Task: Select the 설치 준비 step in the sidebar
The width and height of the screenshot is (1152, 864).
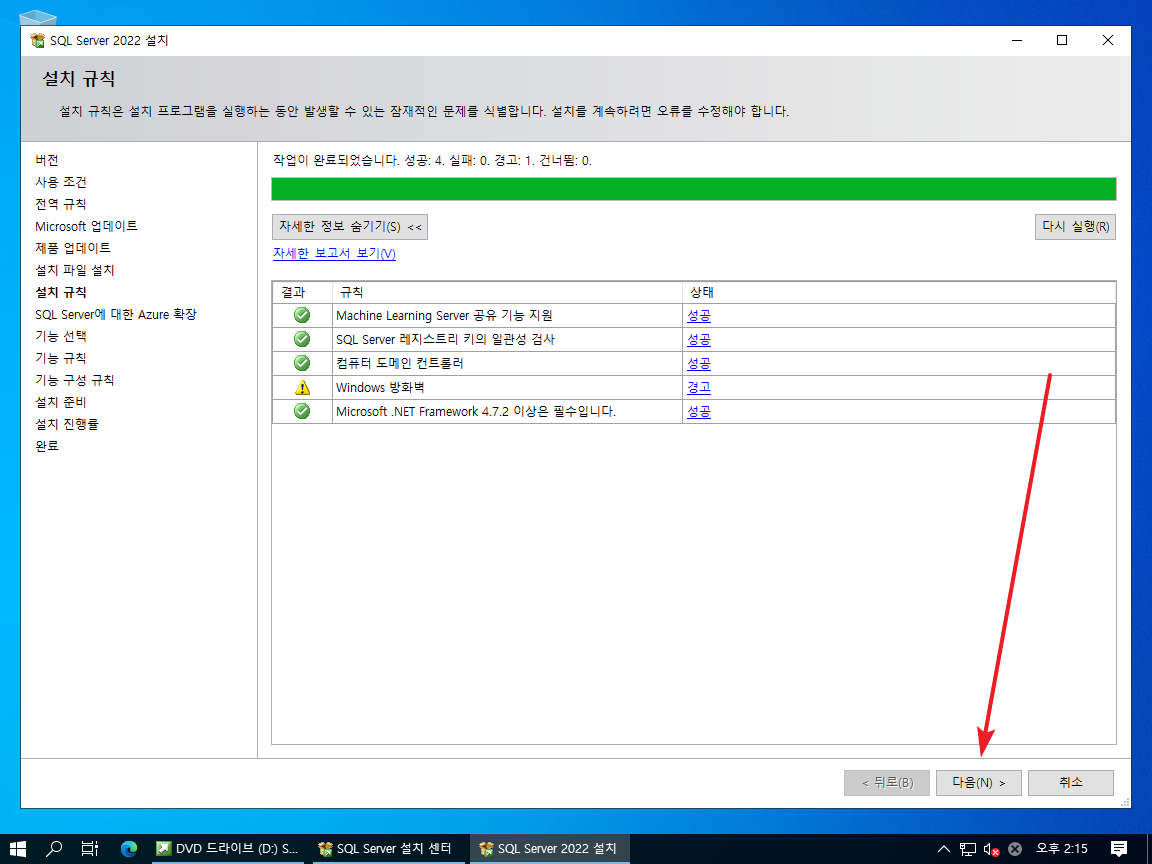Action: click(61, 403)
